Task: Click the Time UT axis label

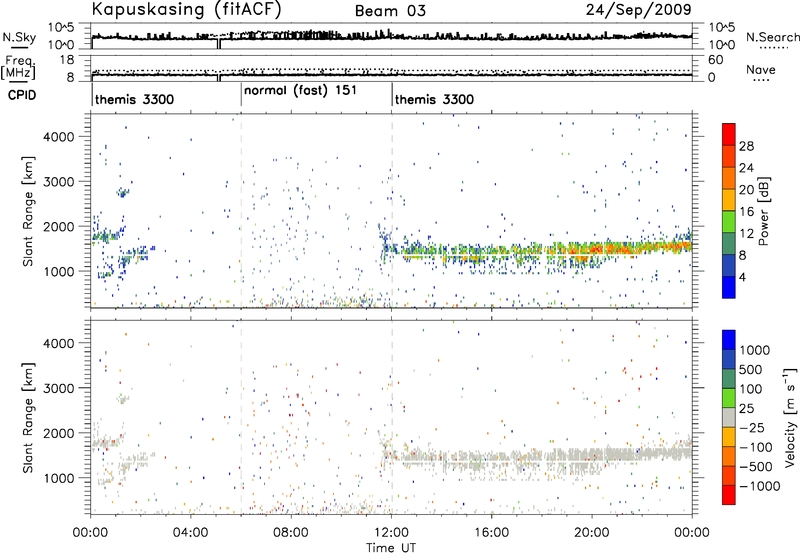Action: click(x=391, y=548)
